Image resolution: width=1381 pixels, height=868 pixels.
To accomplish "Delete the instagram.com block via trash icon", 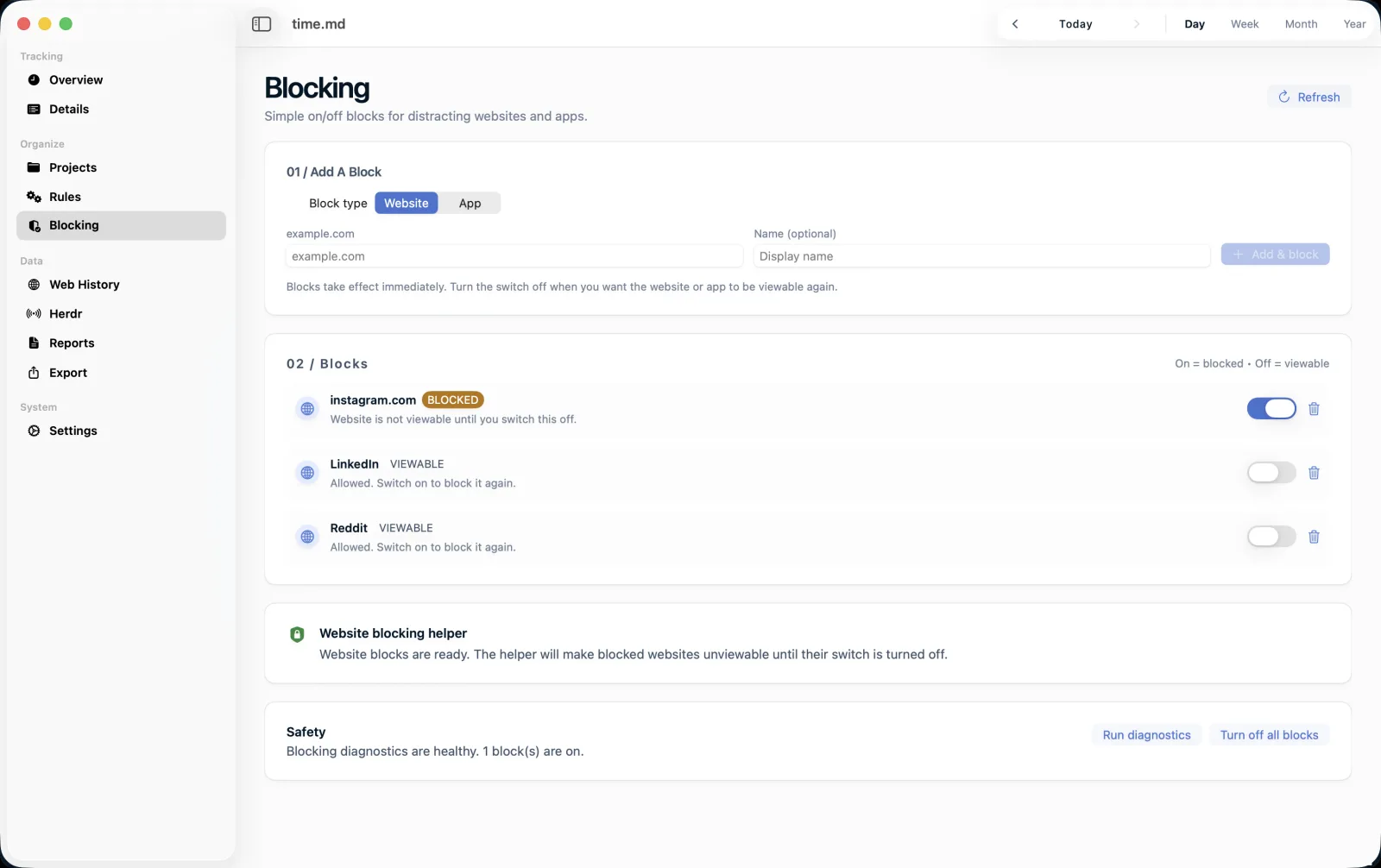I will pos(1314,409).
